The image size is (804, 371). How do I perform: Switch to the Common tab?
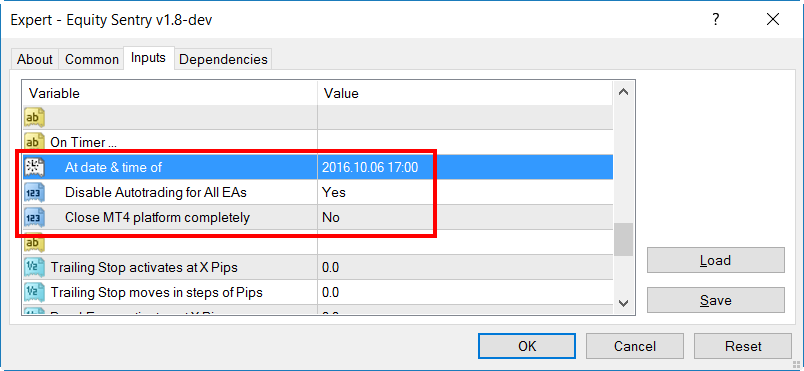(x=92, y=59)
